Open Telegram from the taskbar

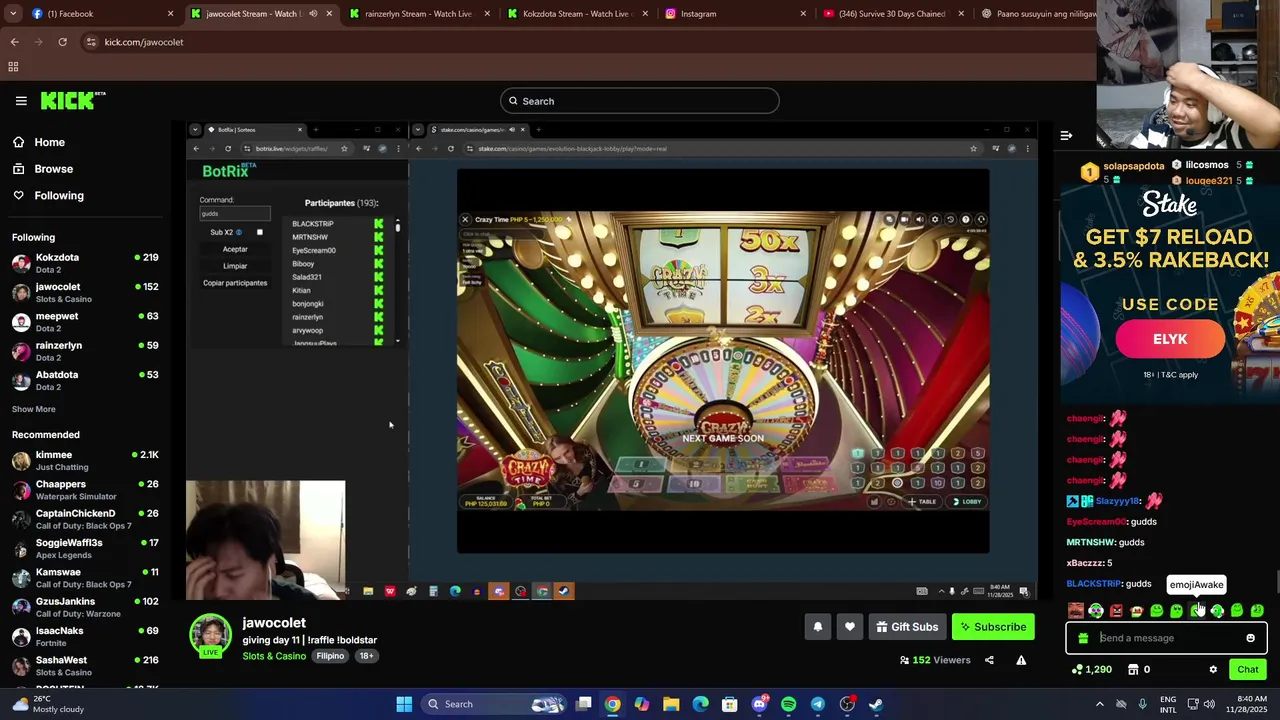coord(817,704)
